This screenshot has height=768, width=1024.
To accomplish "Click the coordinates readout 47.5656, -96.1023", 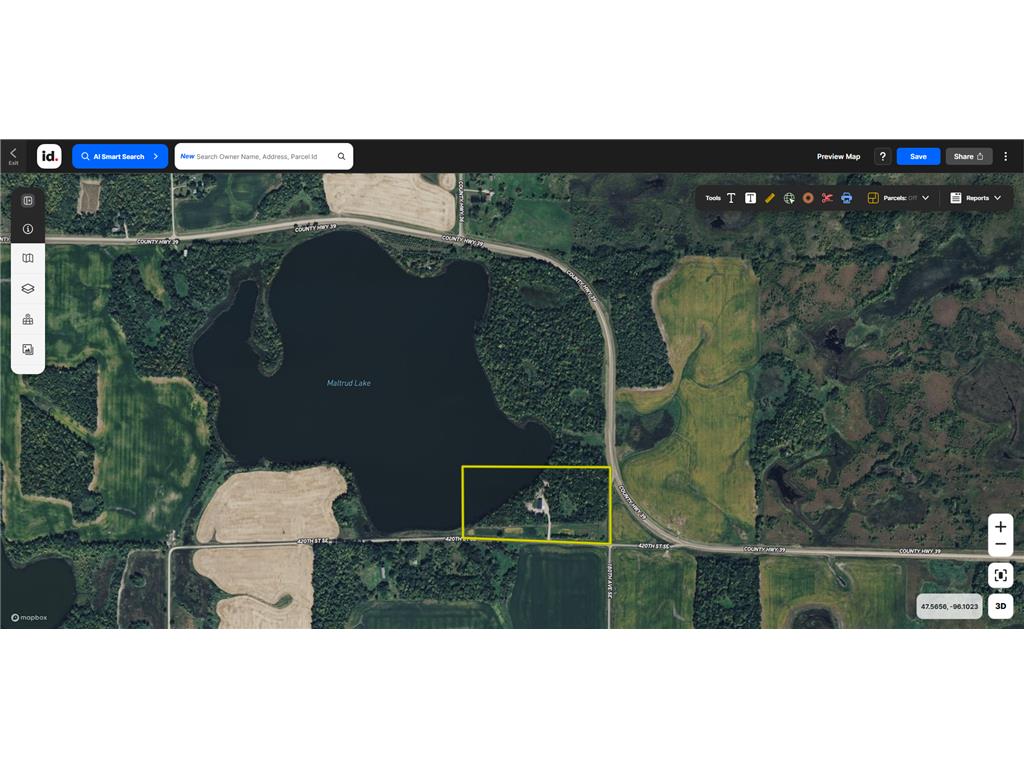I will pos(950,607).
